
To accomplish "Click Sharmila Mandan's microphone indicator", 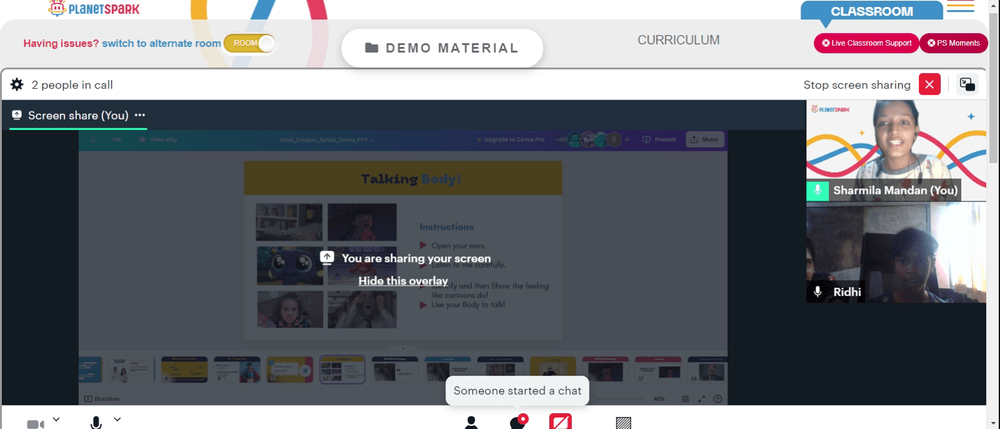I will click(817, 191).
